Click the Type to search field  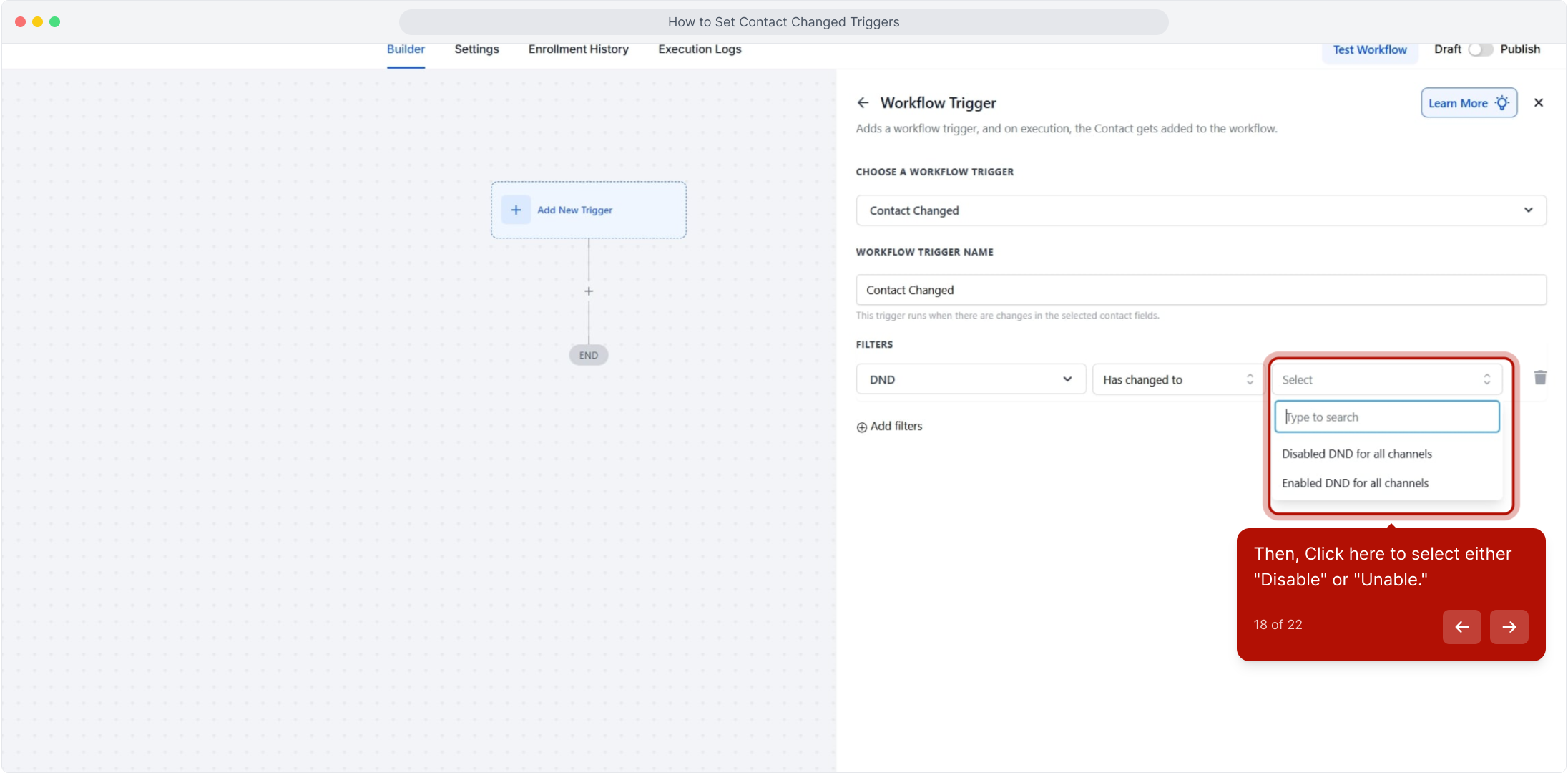pos(1386,417)
